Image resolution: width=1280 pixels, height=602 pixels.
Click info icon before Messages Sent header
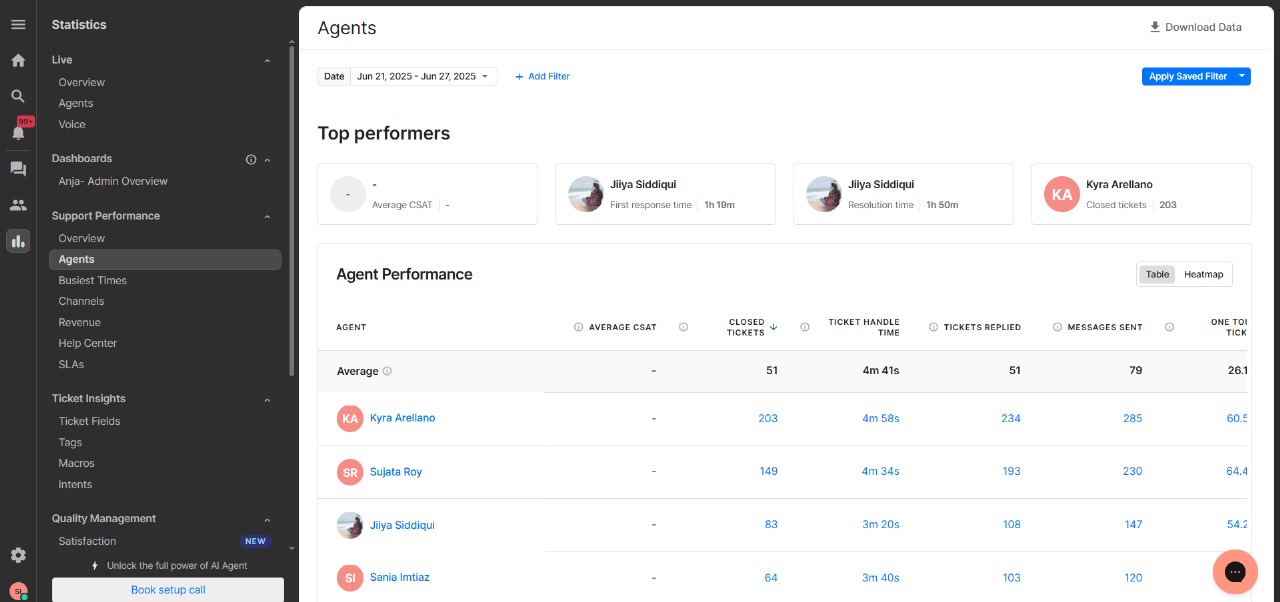[x=1057, y=327]
